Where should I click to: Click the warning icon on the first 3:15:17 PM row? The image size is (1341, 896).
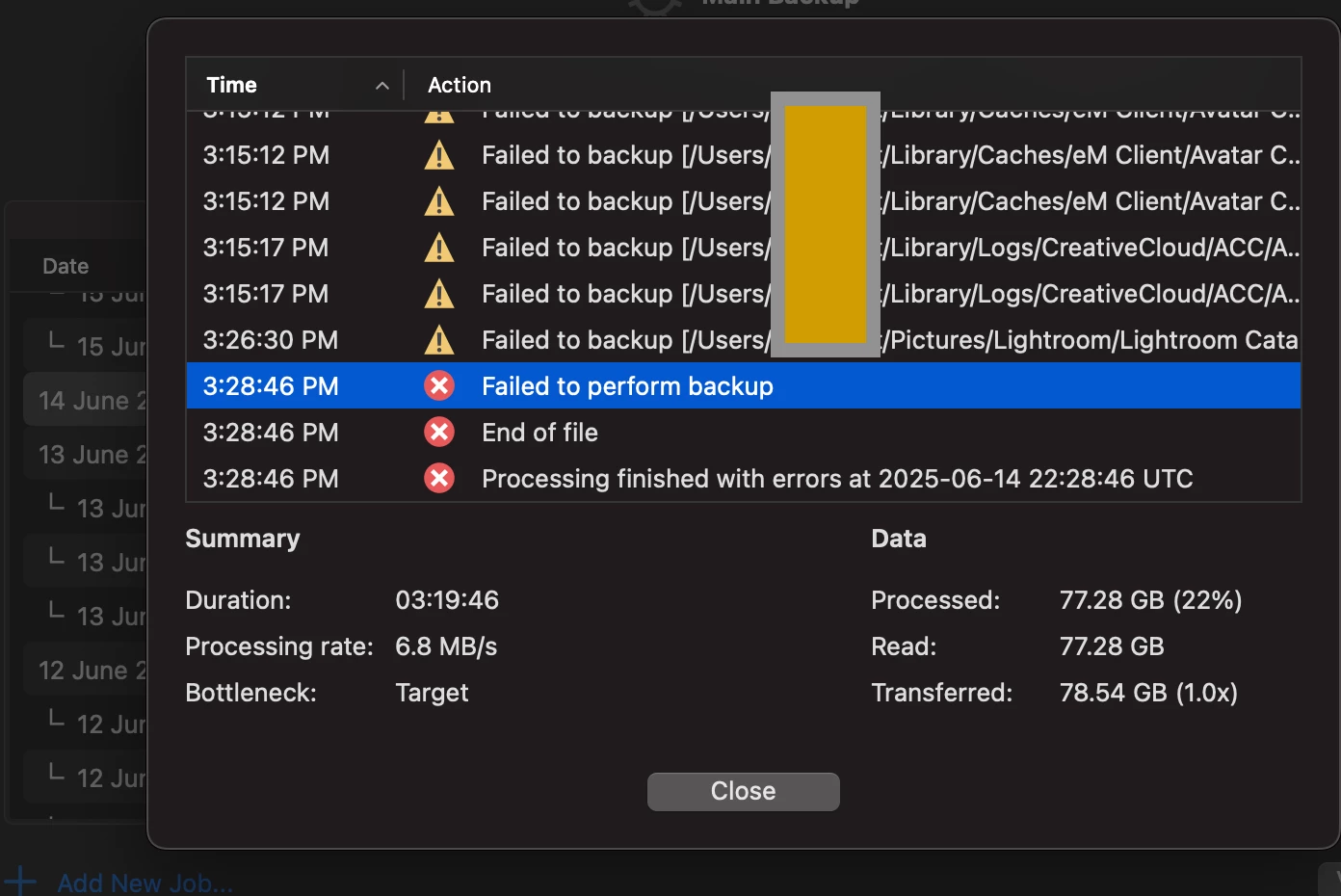[x=439, y=248]
